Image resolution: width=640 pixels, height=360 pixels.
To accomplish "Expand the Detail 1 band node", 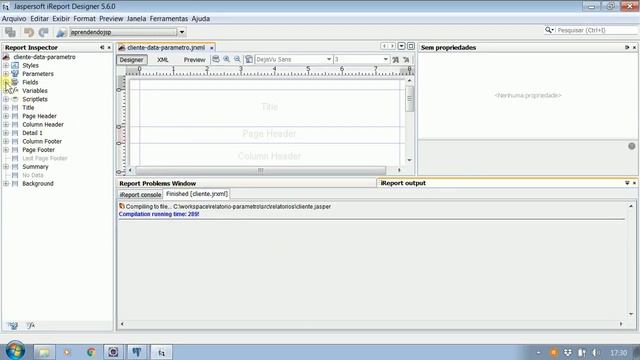I will [x=6, y=133].
